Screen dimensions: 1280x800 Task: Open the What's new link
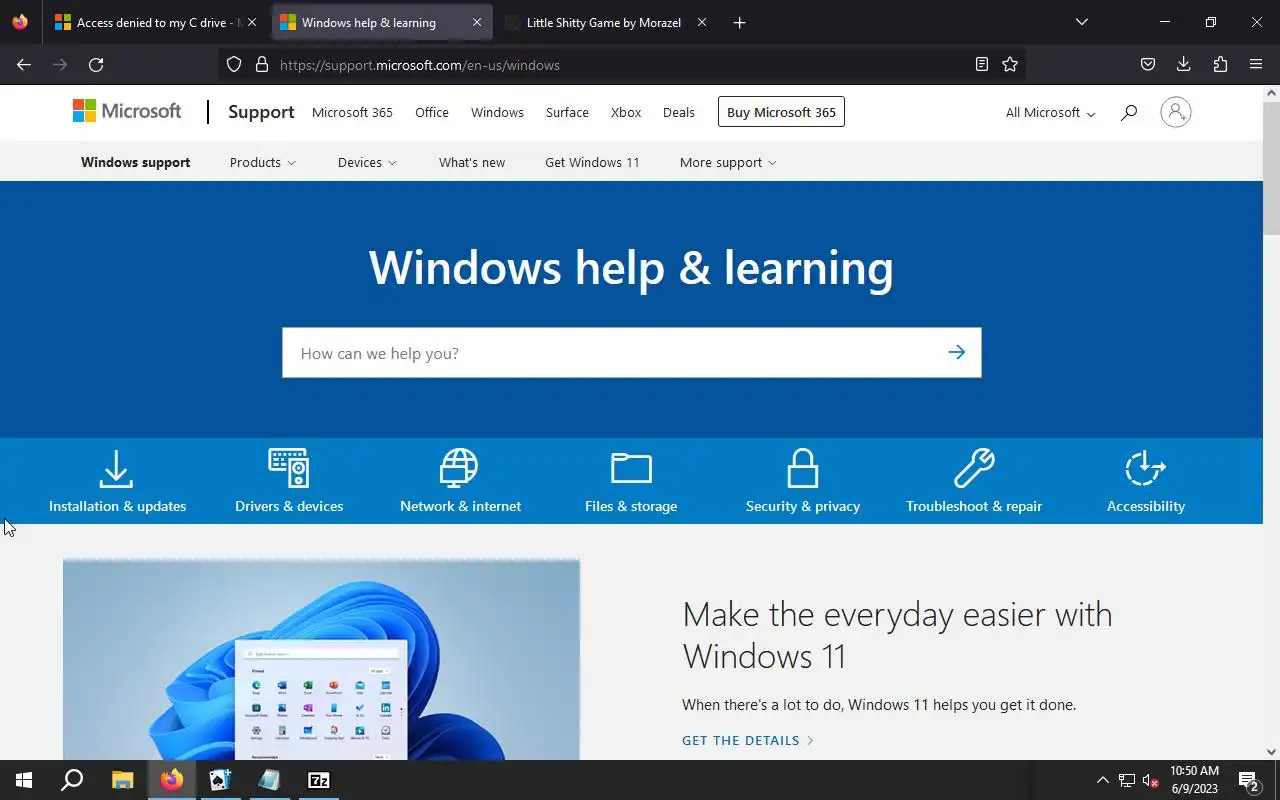point(472,162)
